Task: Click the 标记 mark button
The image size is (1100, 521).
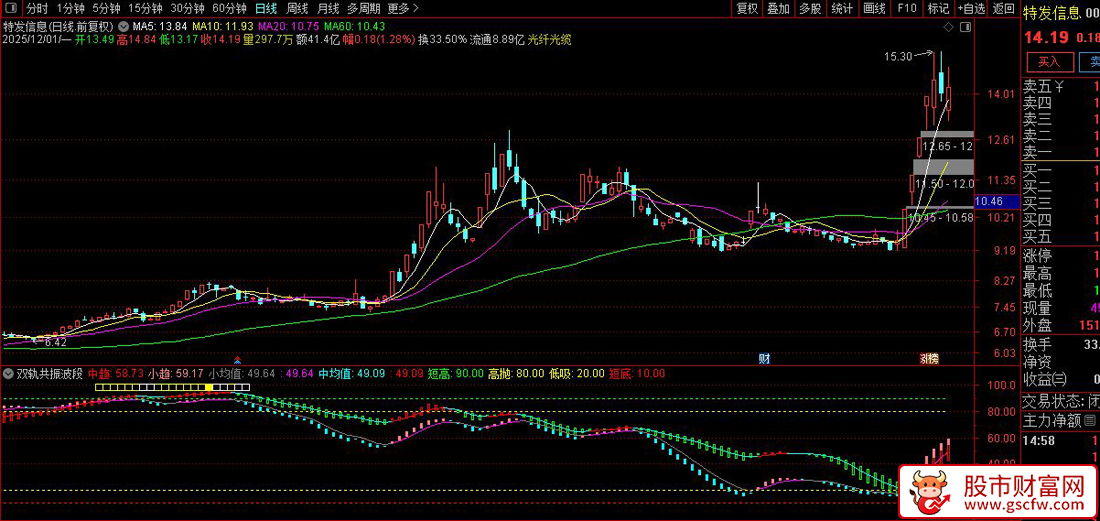Action: coord(938,8)
